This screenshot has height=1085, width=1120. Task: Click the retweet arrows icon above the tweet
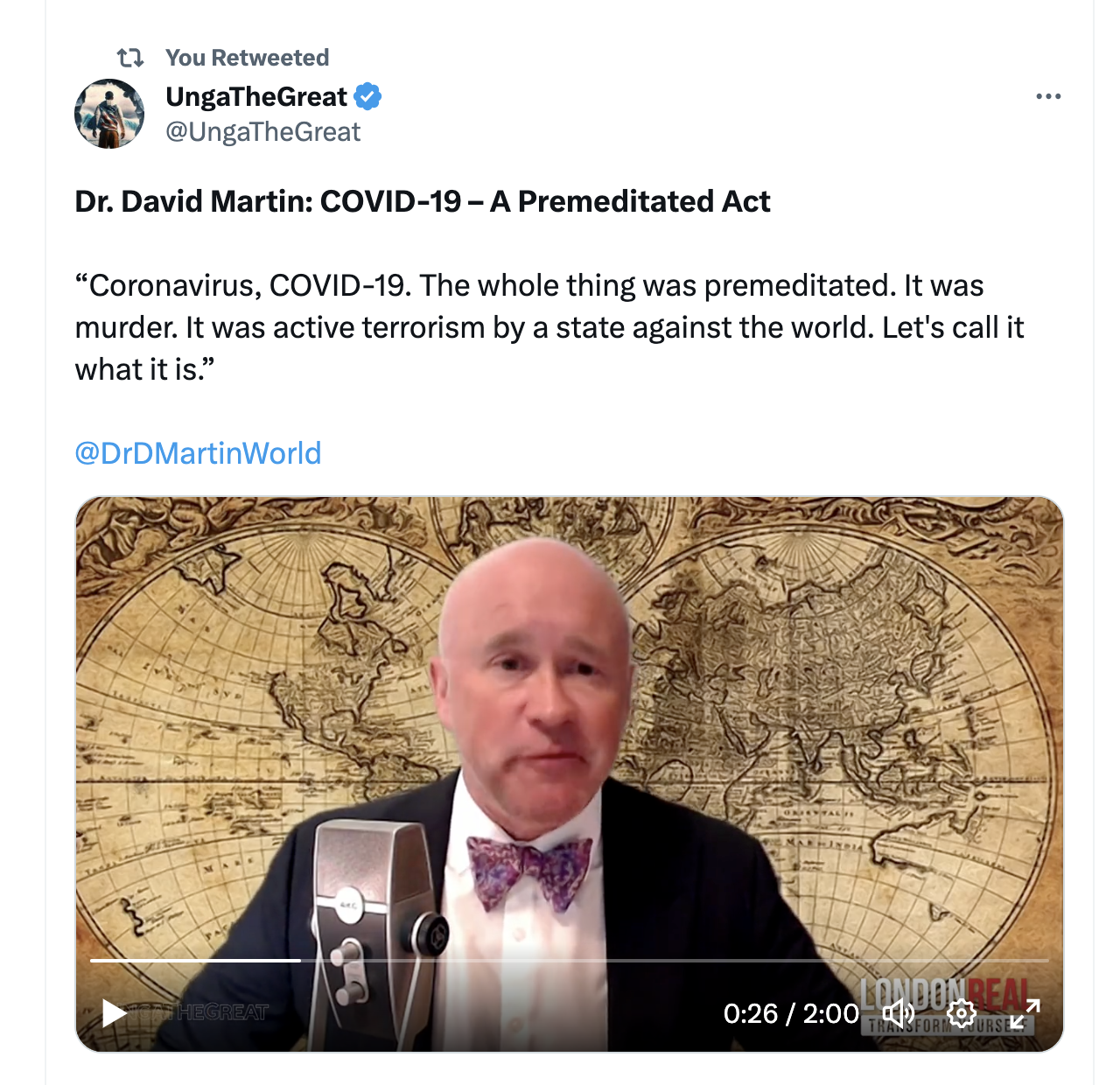coord(130,58)
